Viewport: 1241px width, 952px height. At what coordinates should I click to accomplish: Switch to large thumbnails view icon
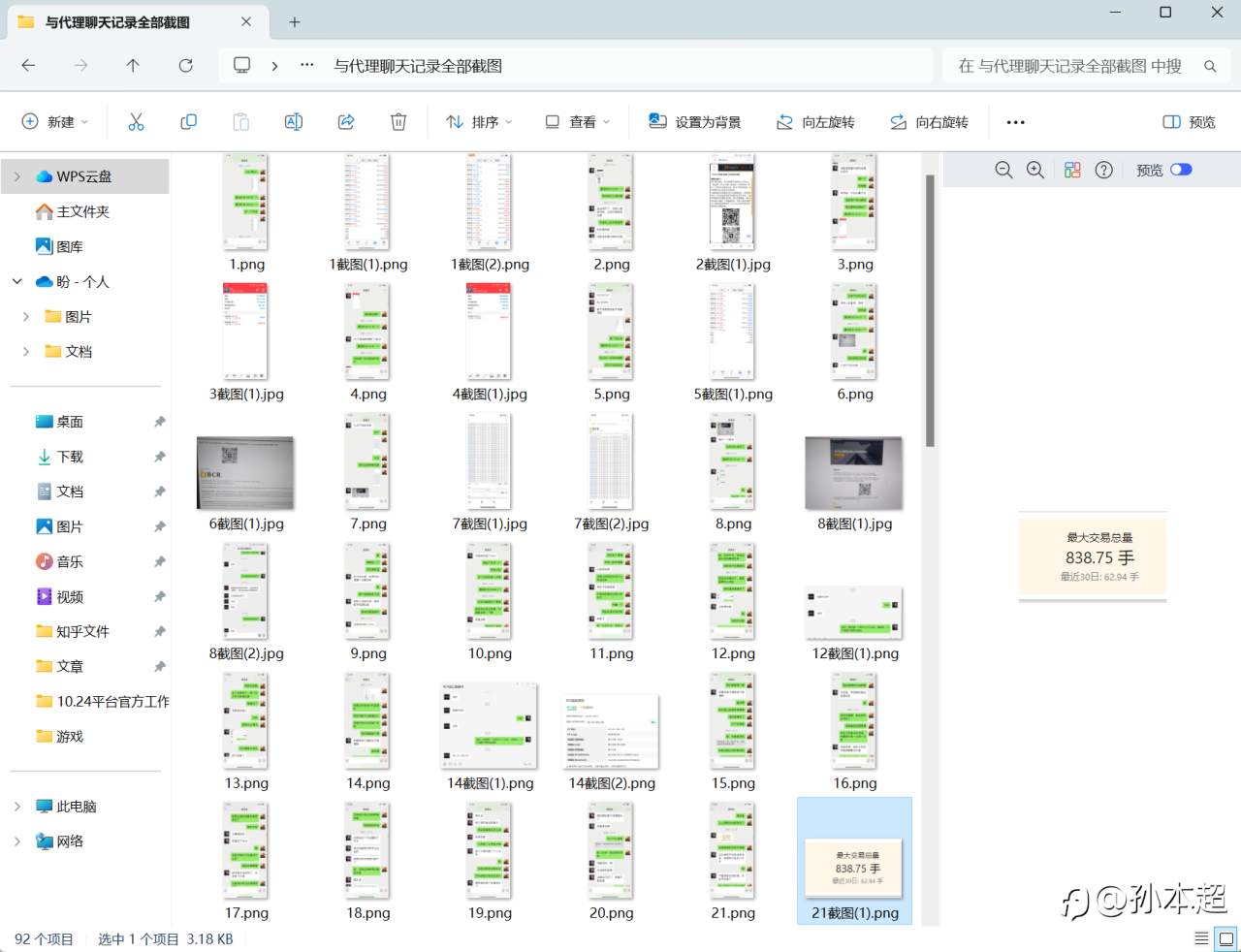(x=1226, y=937)
